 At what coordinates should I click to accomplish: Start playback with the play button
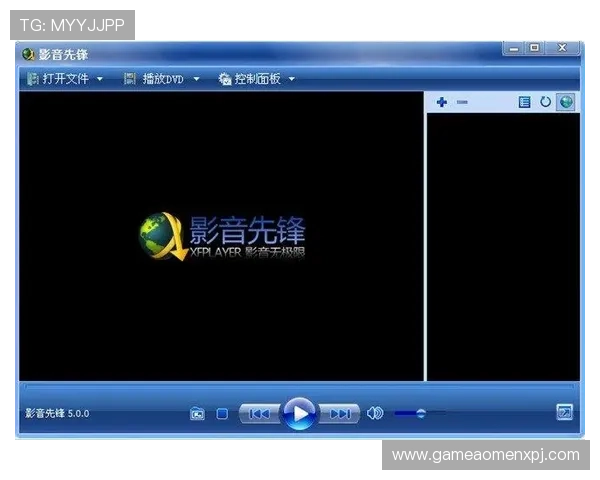299,413
